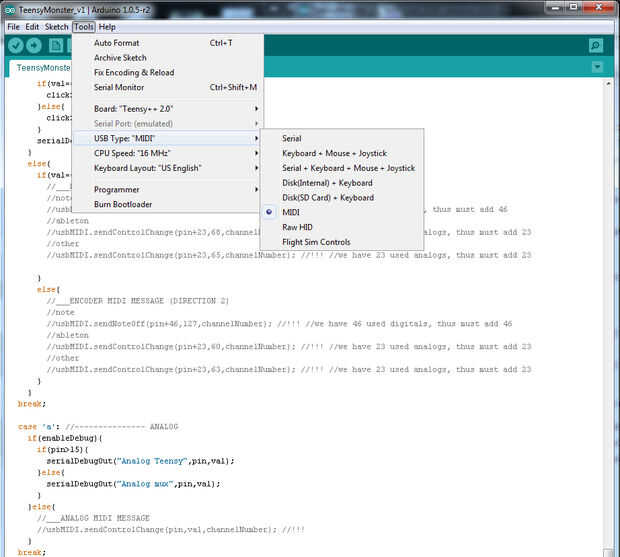Click the Upload arrow toolbar icon
Screen dimensions: 620x557
click(x=34, y=46)
